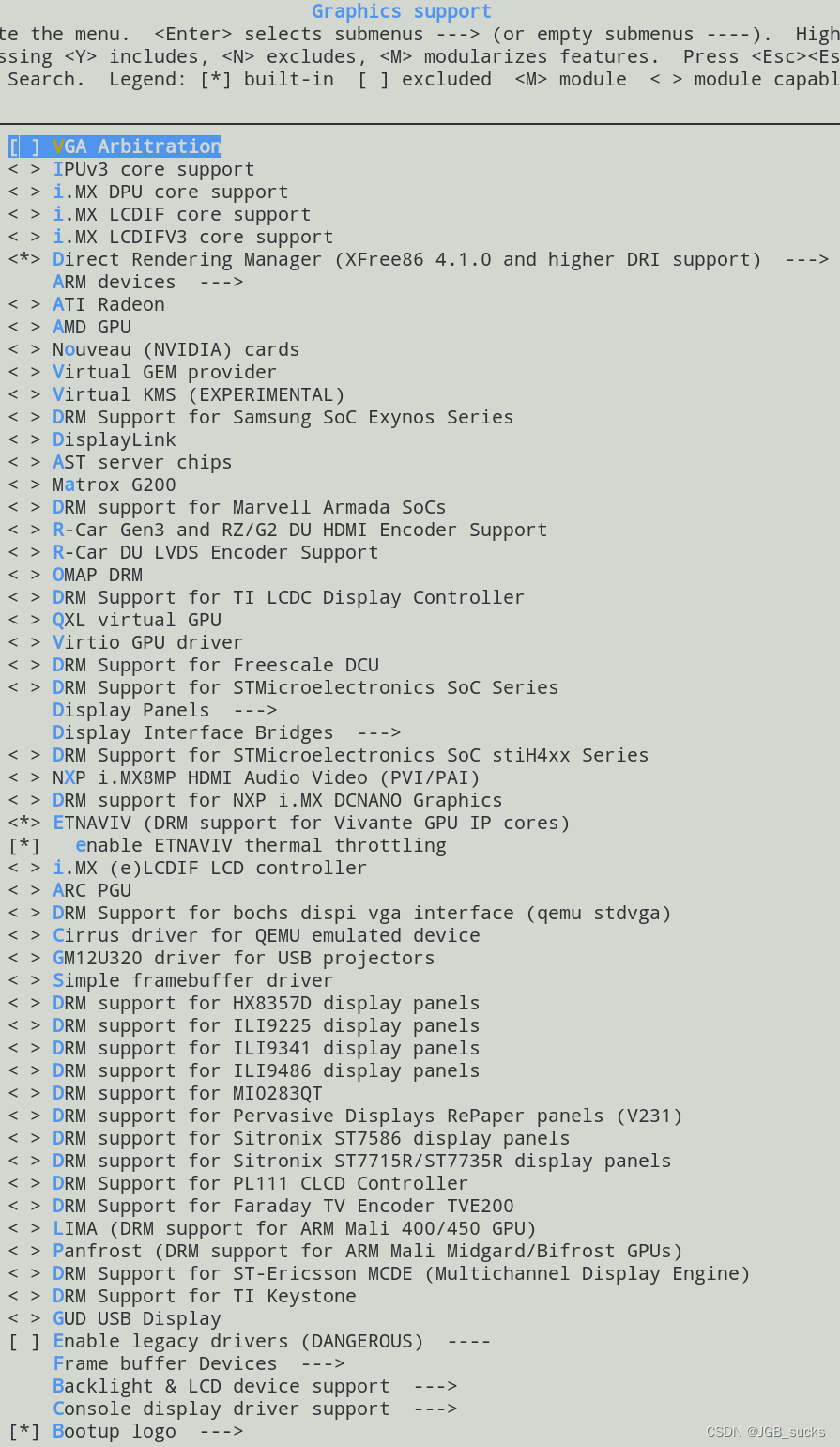
Task: Toggle the Bootup logo checkbox
Action: click(24, 1431)
